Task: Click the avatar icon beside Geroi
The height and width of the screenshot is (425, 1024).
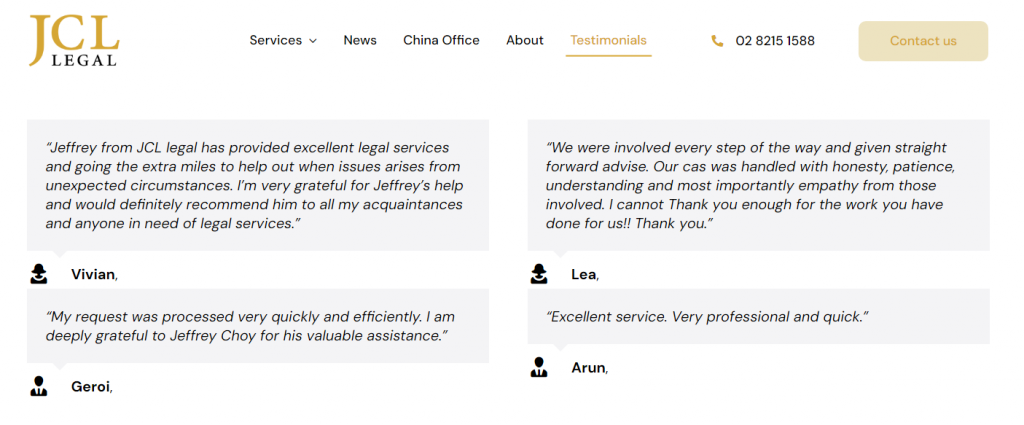Action: (x=39, y=386)
